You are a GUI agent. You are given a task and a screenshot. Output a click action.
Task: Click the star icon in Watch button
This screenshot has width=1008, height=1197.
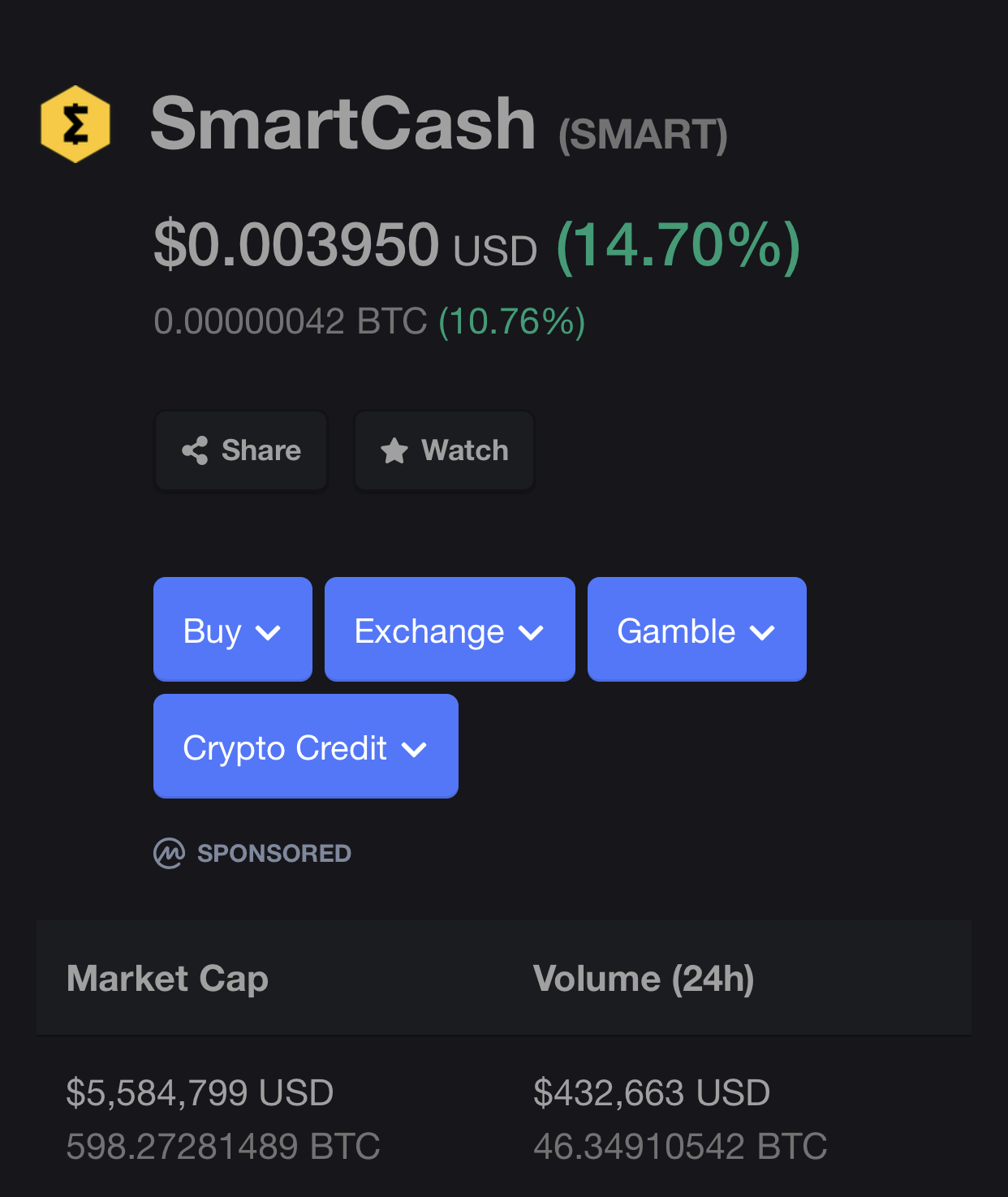(394, 450)
